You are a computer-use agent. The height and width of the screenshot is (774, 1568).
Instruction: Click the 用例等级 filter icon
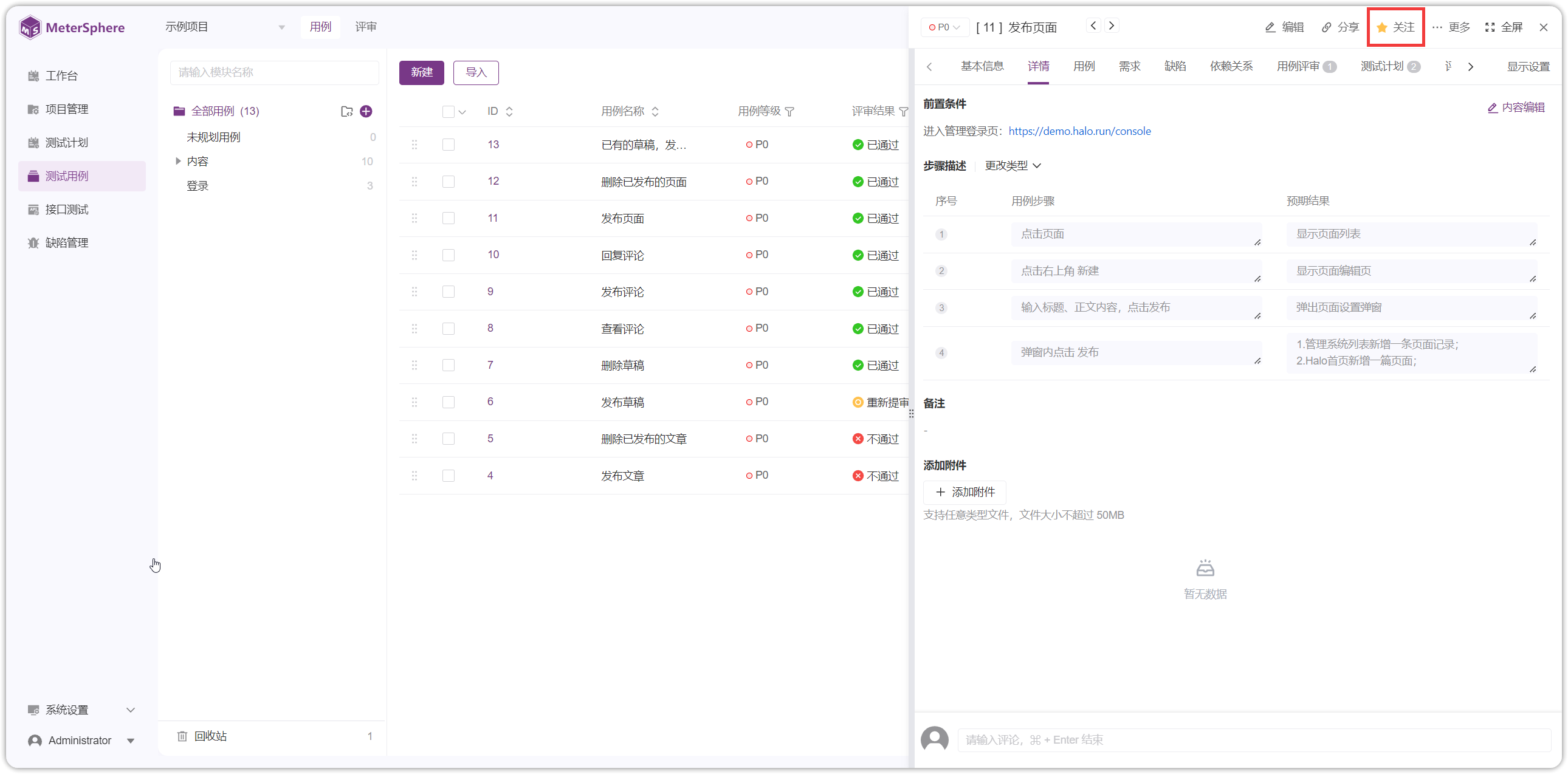pos(789,111)
